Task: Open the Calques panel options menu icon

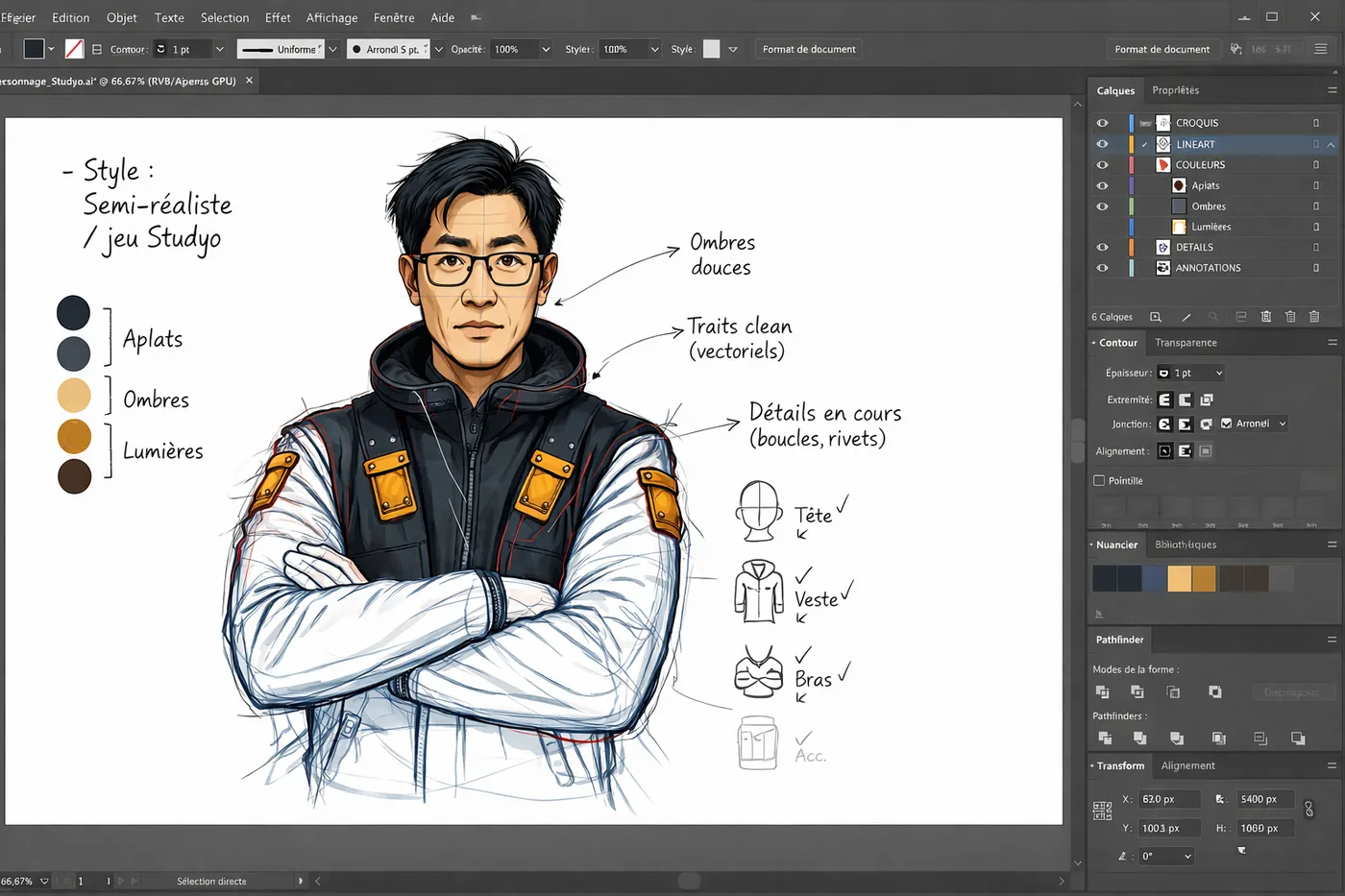Action: (x=1333, y=90)
